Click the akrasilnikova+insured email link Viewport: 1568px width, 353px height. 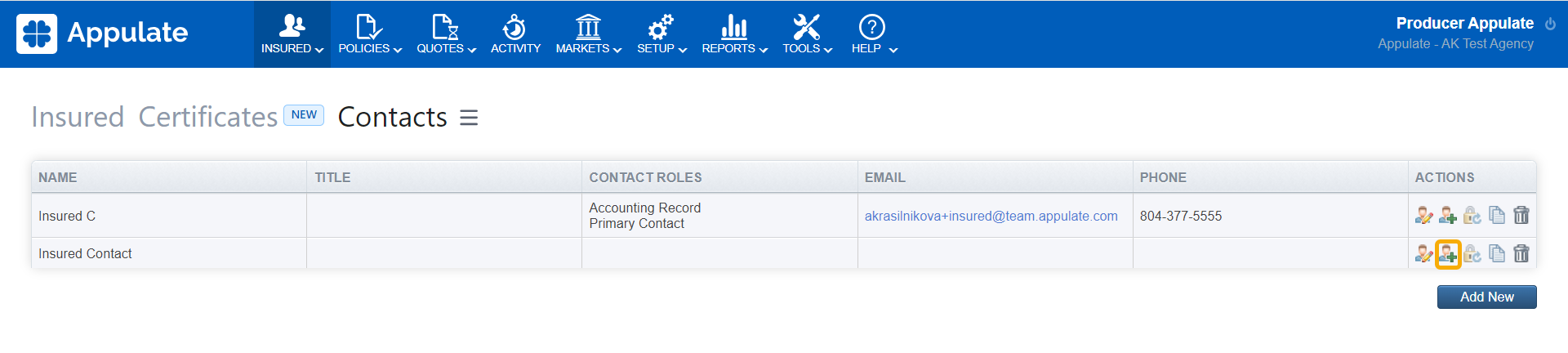[x=991, y=217]
